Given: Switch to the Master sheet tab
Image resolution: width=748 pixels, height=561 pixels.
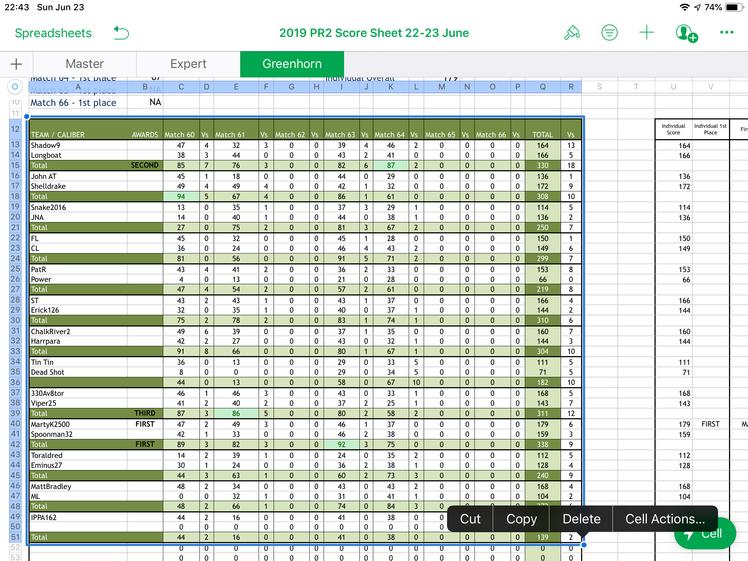Looking at the screenshot, I should click(84, 64).
